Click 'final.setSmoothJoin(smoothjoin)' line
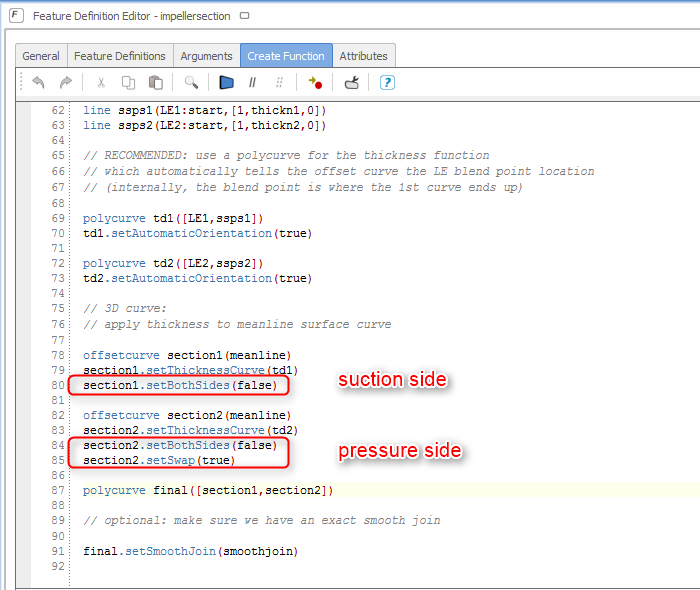Screen dimensions: 700x590 pos(191,551)
